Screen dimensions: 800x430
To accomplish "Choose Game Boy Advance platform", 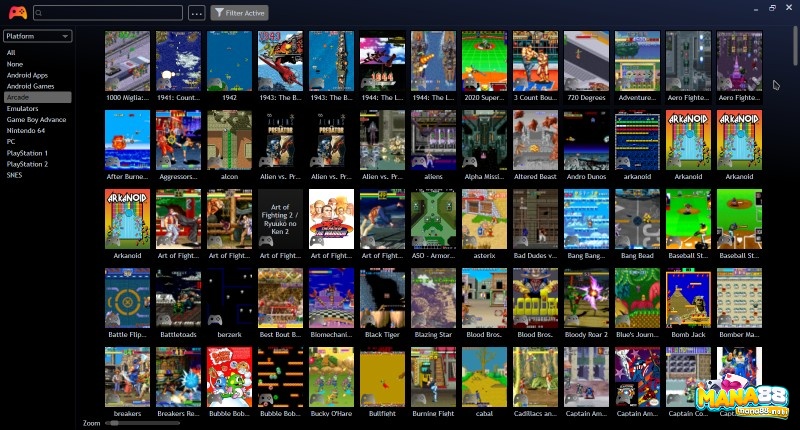I will pyautogui.click(x=36, y=119).
